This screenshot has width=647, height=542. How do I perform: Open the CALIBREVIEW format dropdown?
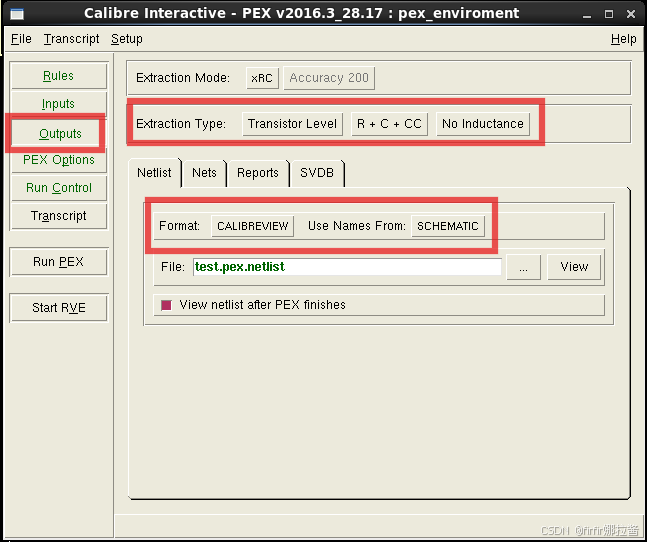[x=253, y=226]
